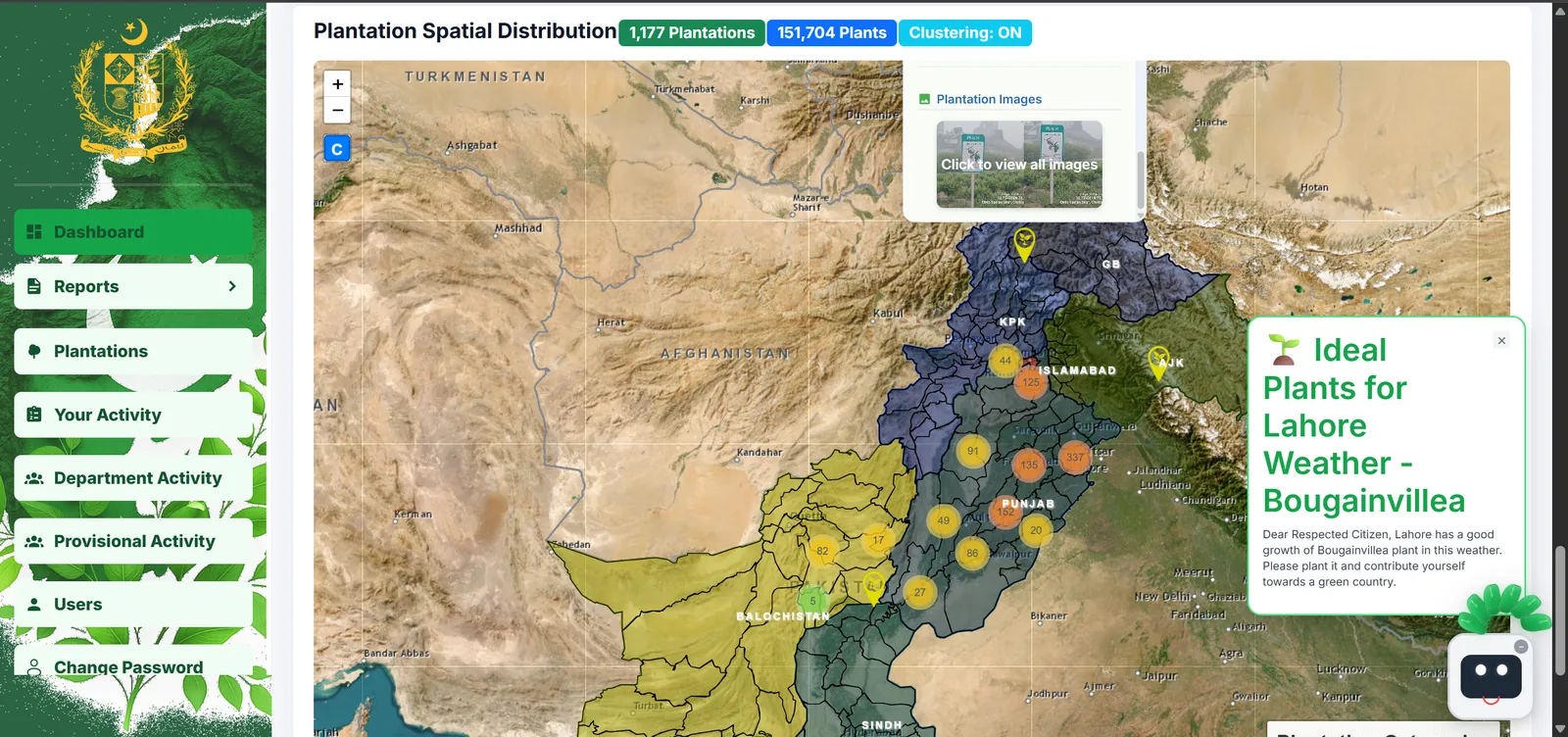Click the cluster marker labeled 86

pos(972,554)
